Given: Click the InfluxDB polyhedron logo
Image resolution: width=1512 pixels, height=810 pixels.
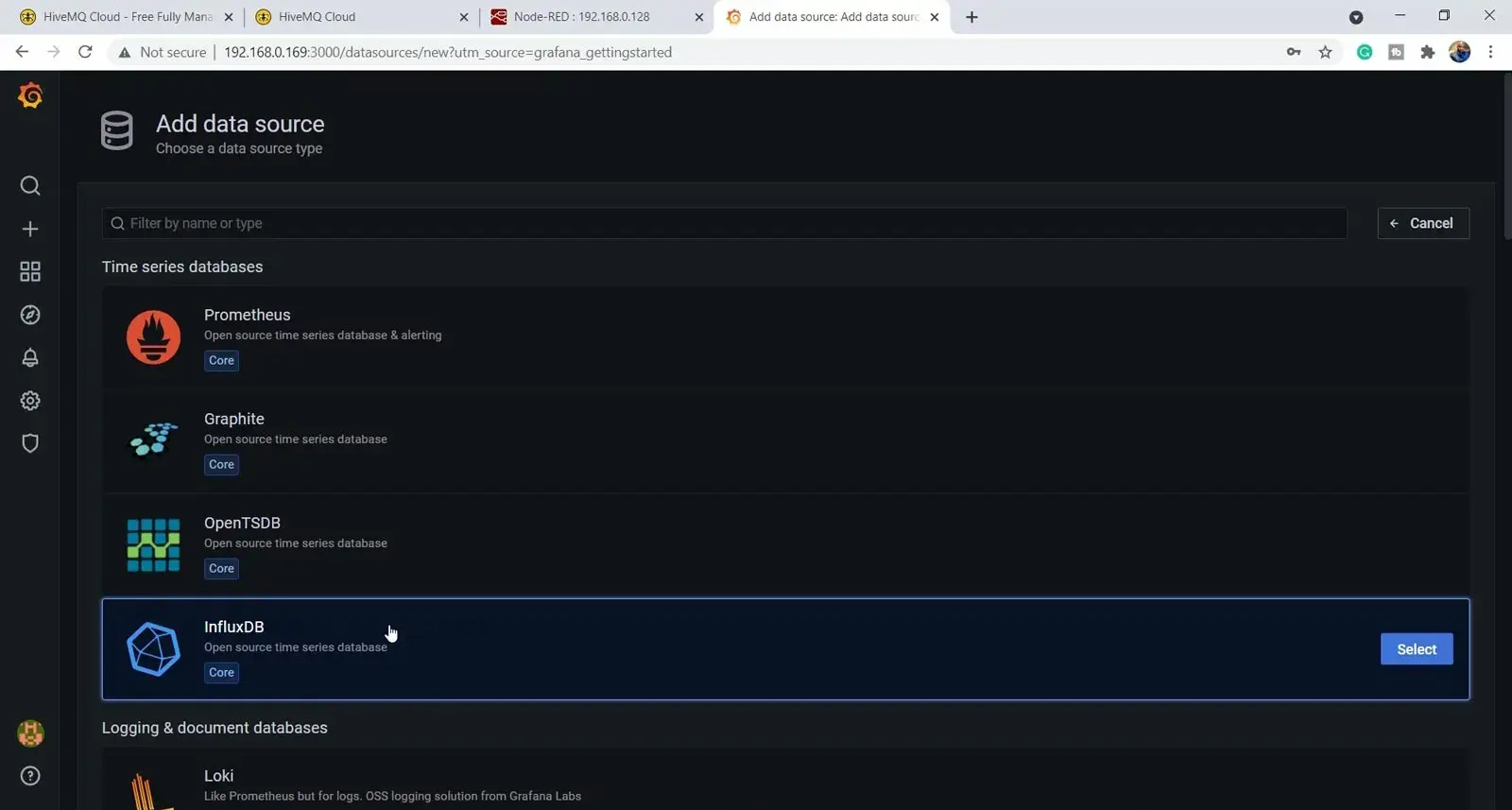Looking at the screenshot, I should click(x=153, y=649).
